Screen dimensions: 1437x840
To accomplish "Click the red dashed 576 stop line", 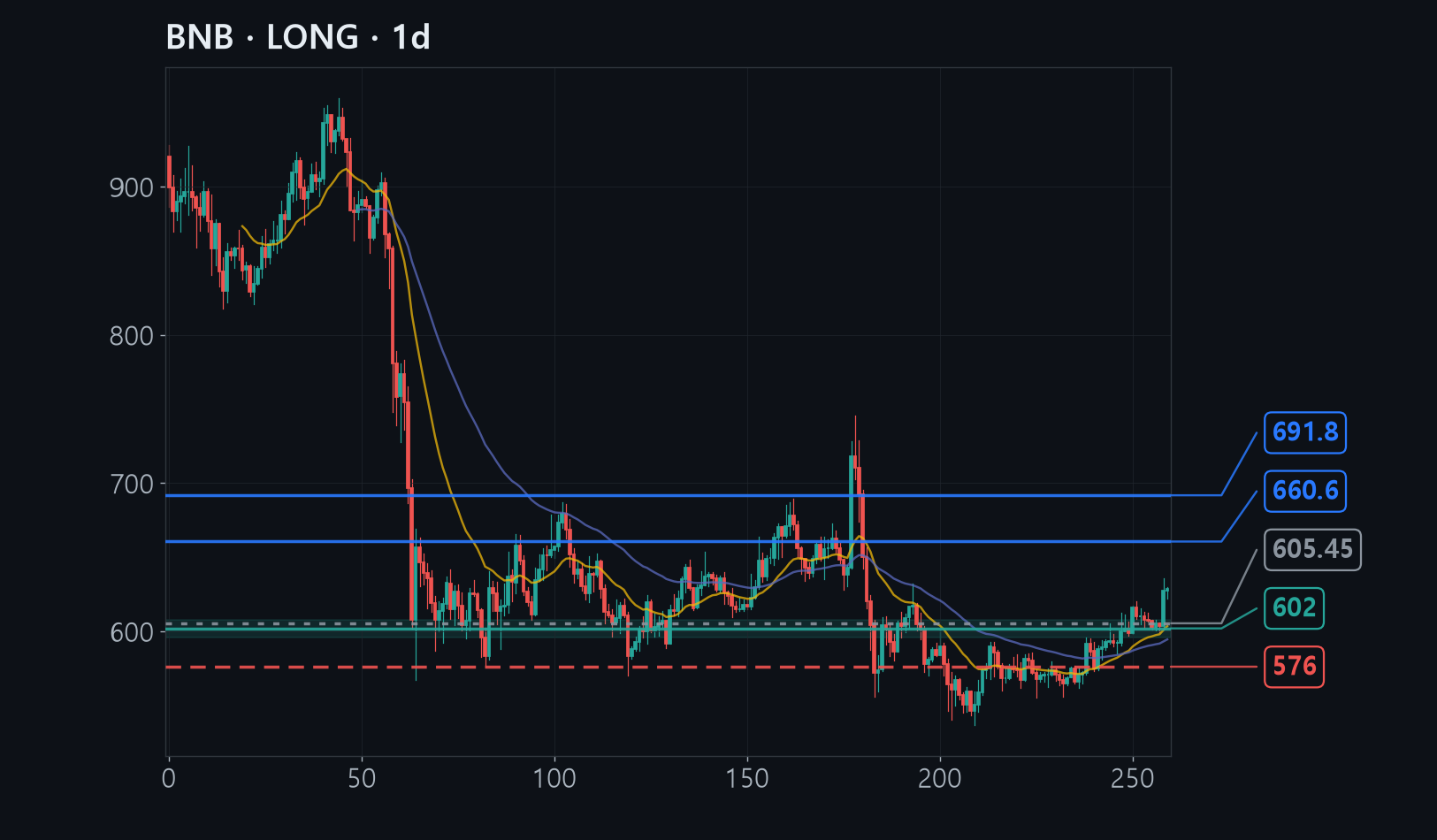I will tap(669, 667).
